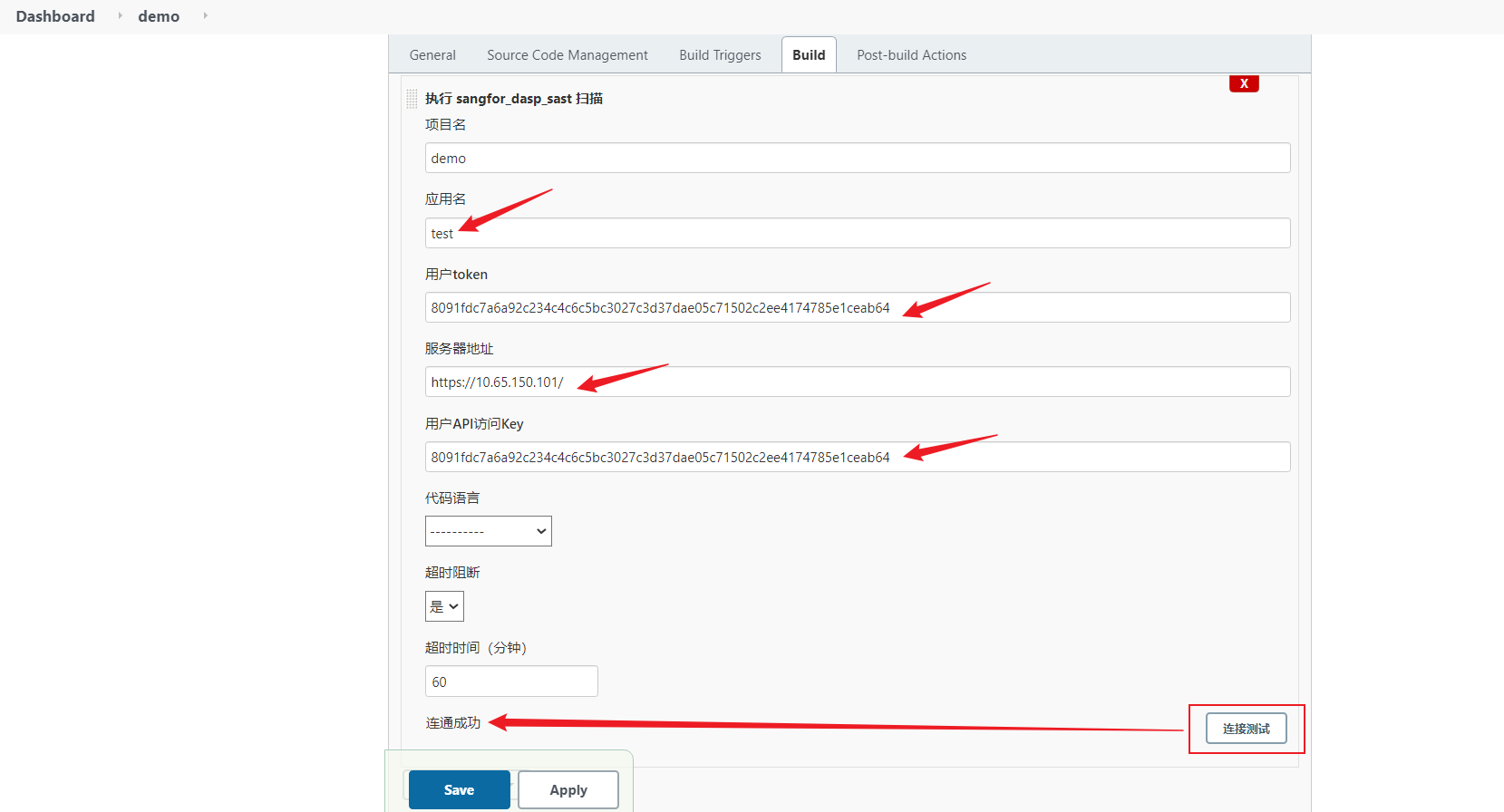Image resolution: width=1504 pixels, height=812 pixels.
Task: Focus the 项目名 input field
Action: pos(857,158)
